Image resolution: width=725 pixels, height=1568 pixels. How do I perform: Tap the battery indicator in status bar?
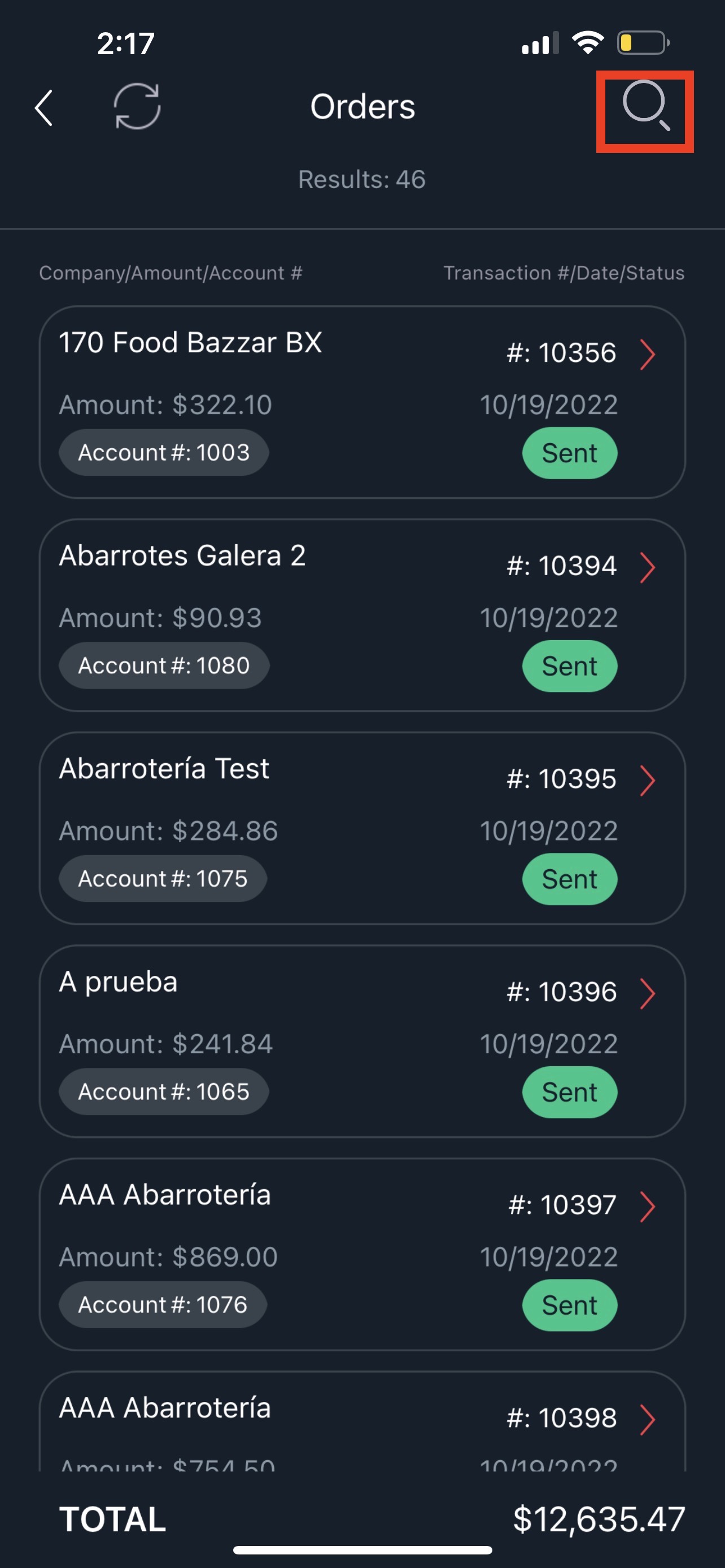click(x=644, y=43)
